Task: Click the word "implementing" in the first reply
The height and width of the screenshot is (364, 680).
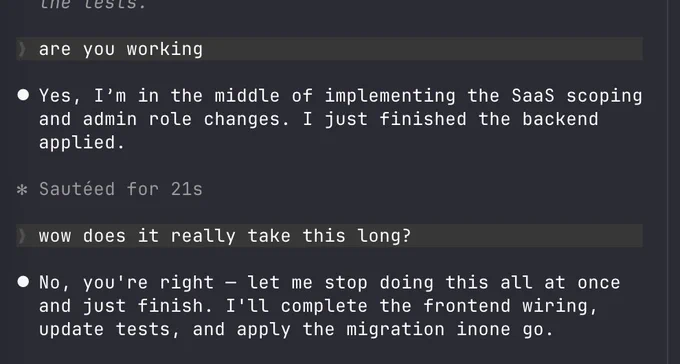Action: point(390,96)
